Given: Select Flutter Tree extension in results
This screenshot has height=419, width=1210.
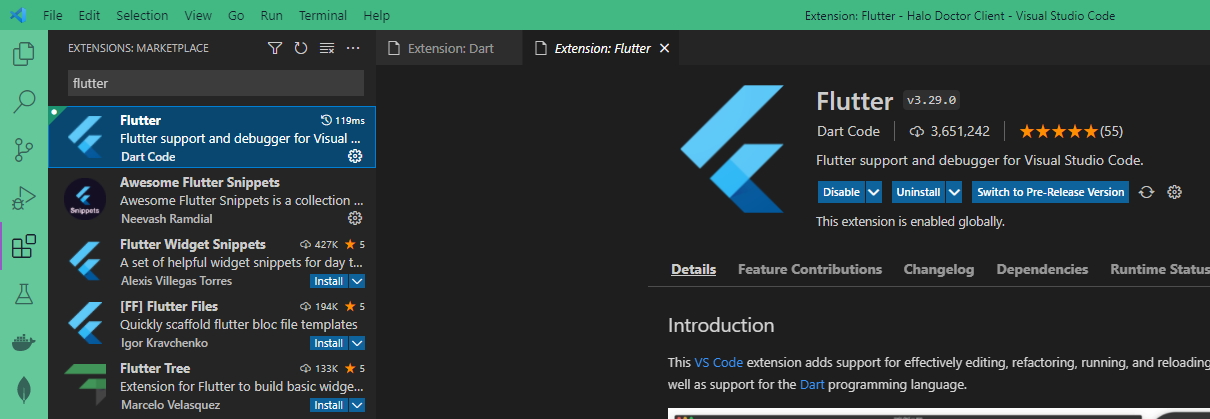Looking at the screenshot, I should 212,385.
